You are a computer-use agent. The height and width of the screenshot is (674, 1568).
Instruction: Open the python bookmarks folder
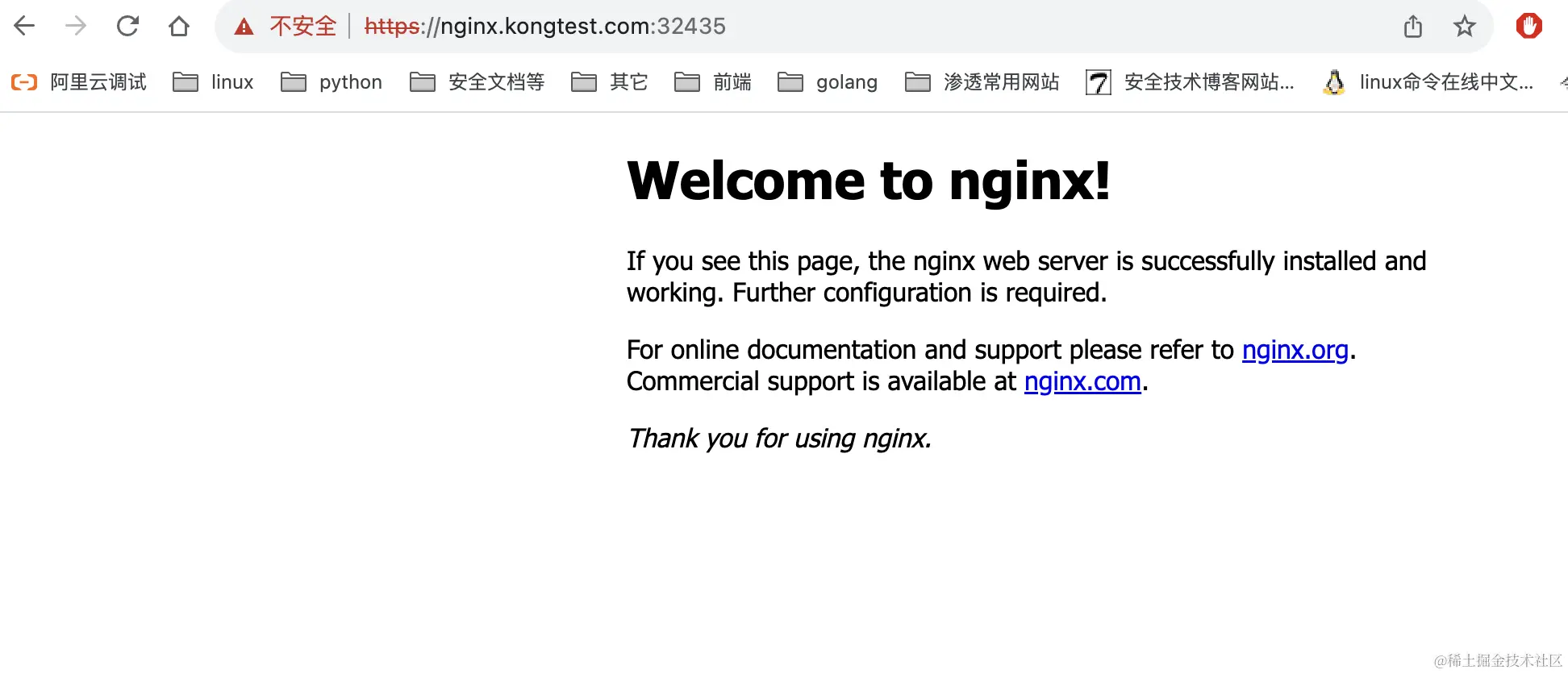tap(332, 82)
